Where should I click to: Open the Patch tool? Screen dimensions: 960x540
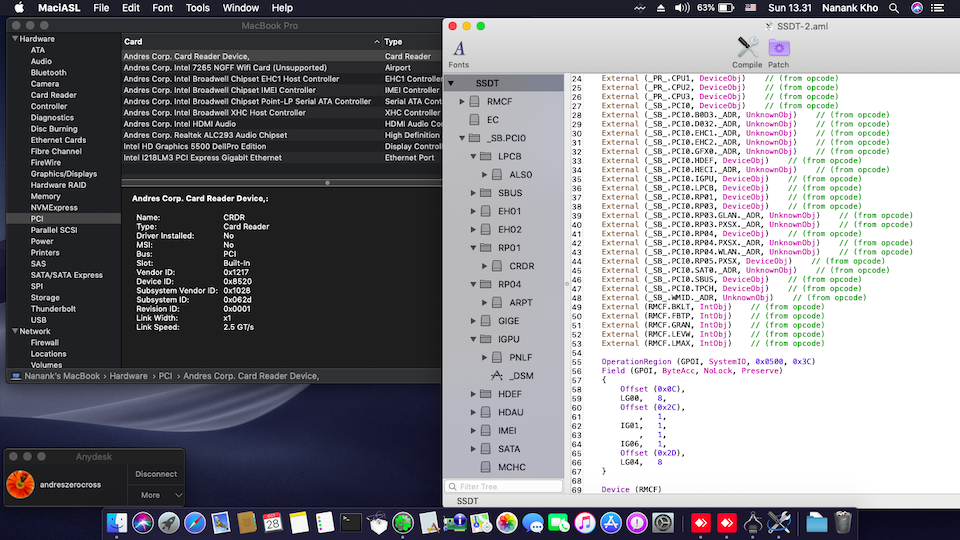click(778, 48)
